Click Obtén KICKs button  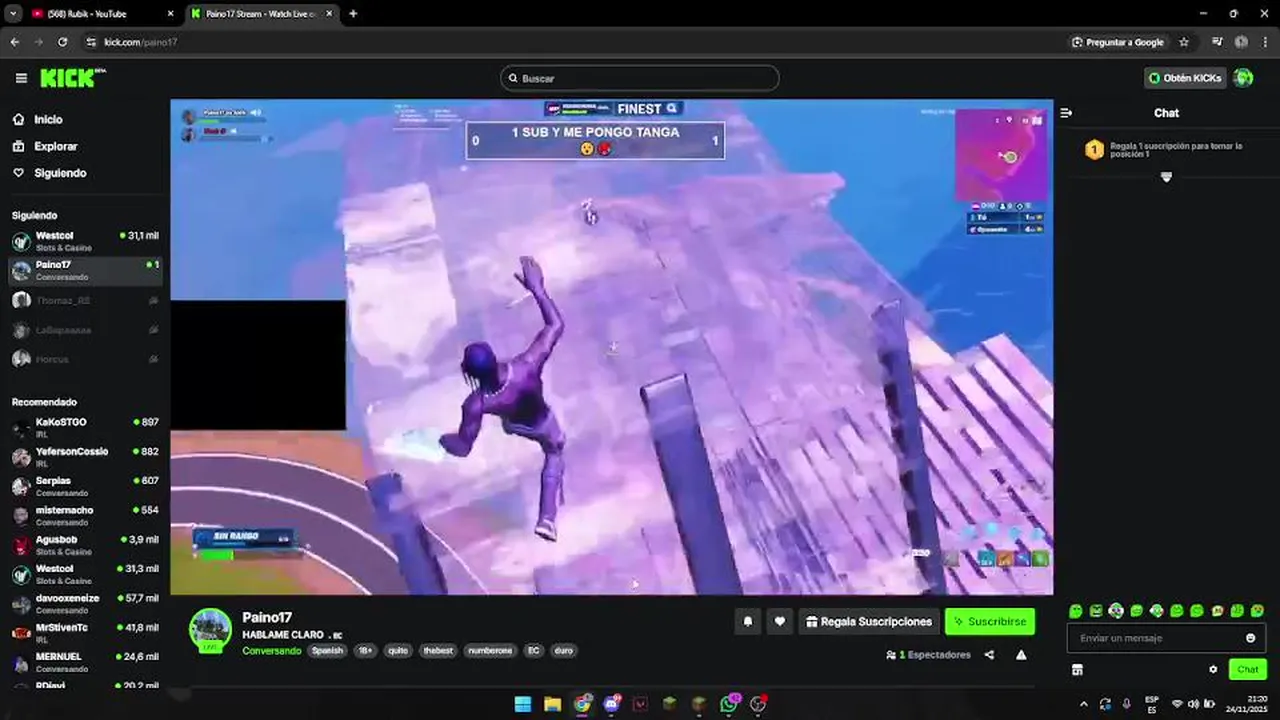(x=1185, y=78)
